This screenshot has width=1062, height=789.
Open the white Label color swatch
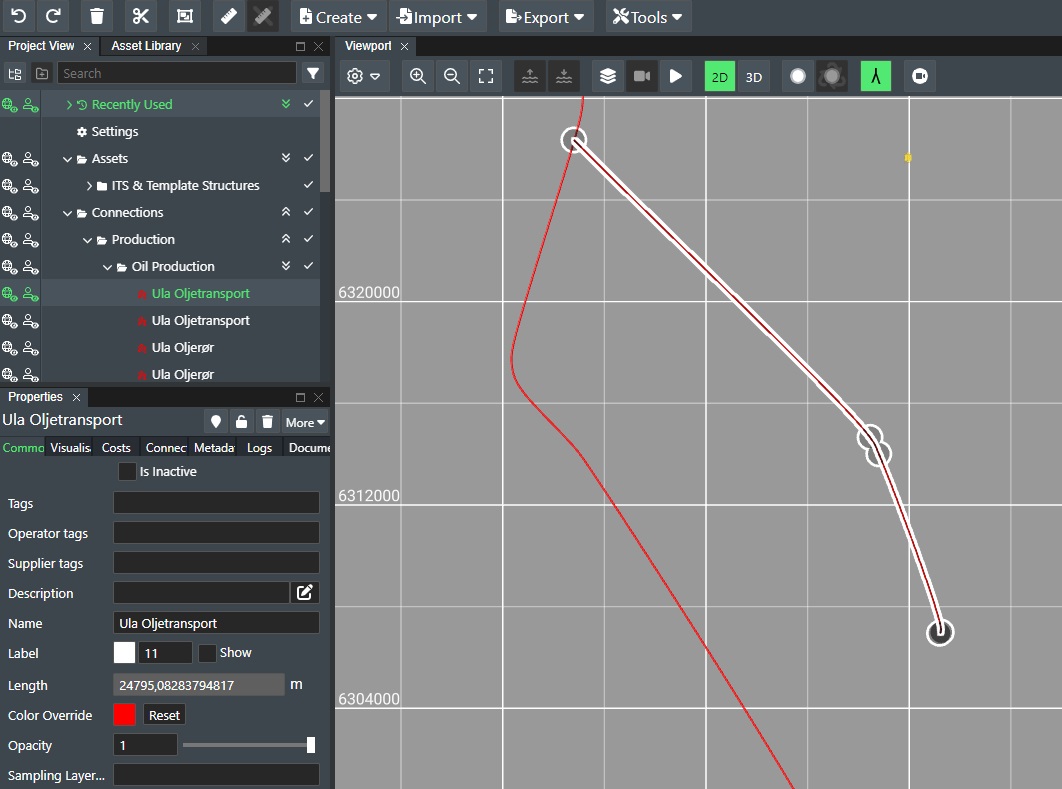tap(125, 653)
